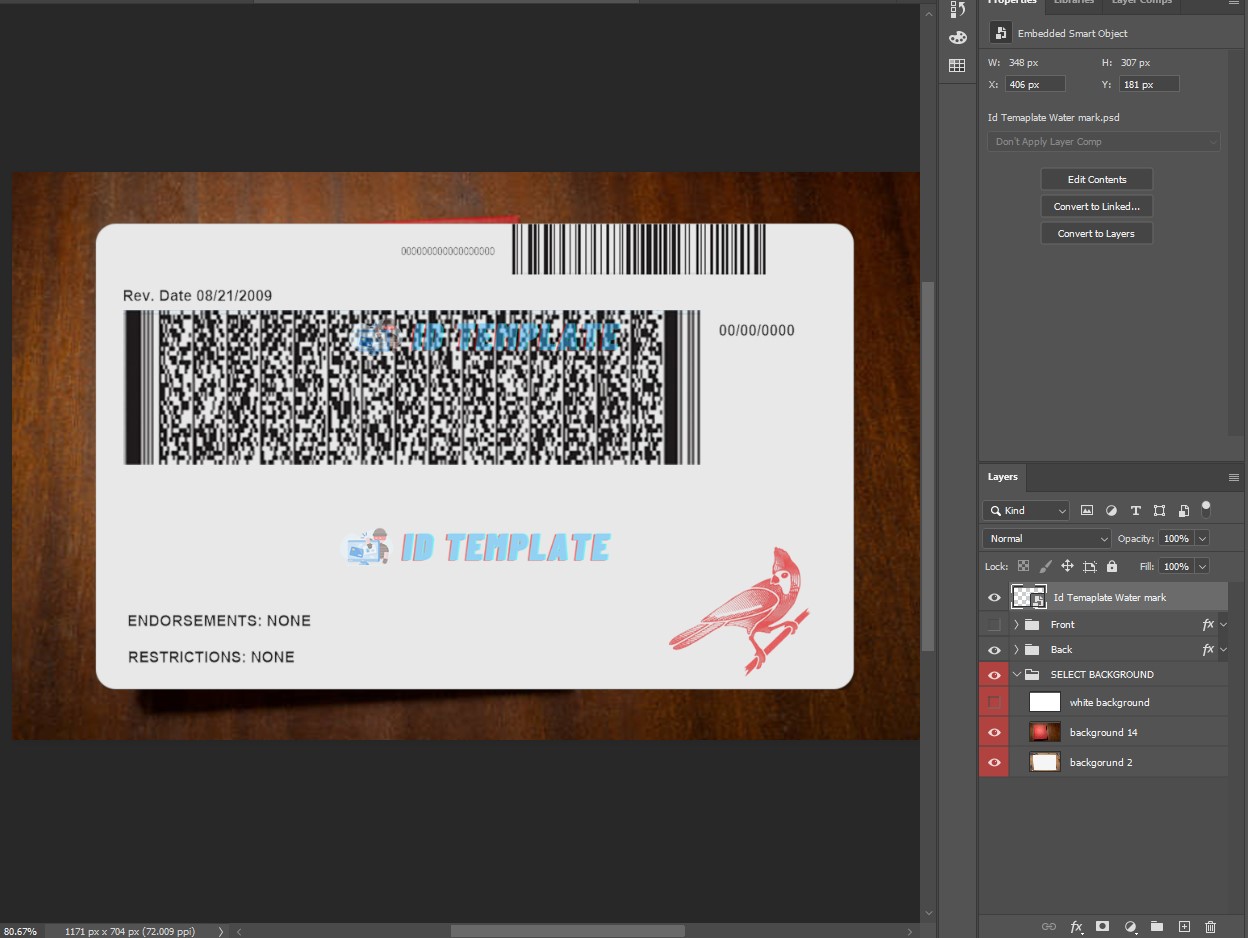Image resolution: width=1248 pixels, height=938 pixels.
Task: Click the vertical canvas scrollbar
Action: 928,465
